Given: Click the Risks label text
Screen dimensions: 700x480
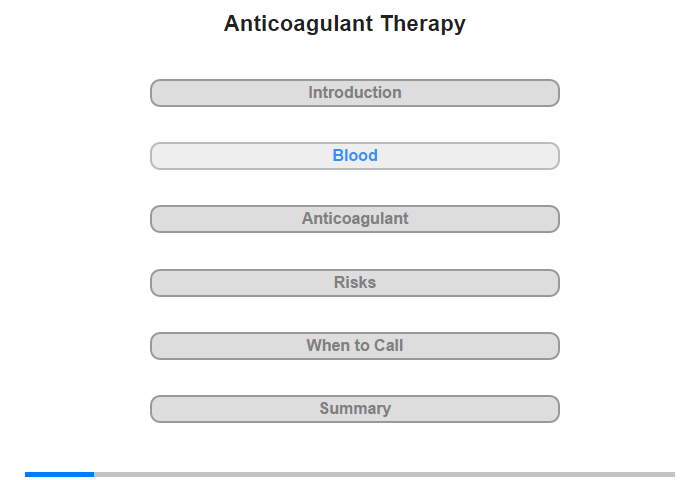Looking at the screenshot, I should pyautogui.click(x=355, y=282).
